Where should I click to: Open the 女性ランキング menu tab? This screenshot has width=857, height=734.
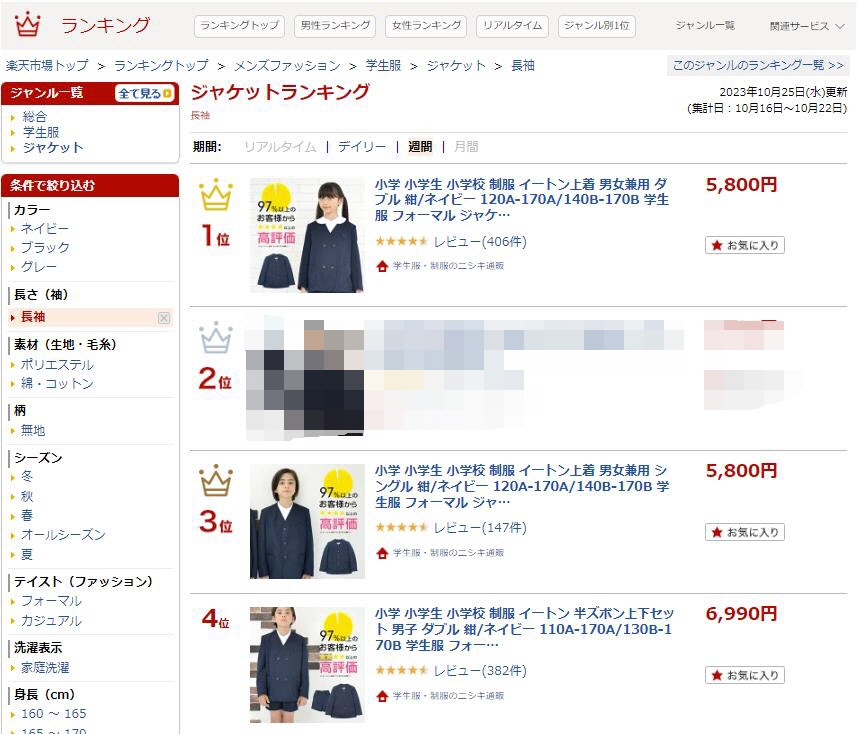tap(426, 26)
